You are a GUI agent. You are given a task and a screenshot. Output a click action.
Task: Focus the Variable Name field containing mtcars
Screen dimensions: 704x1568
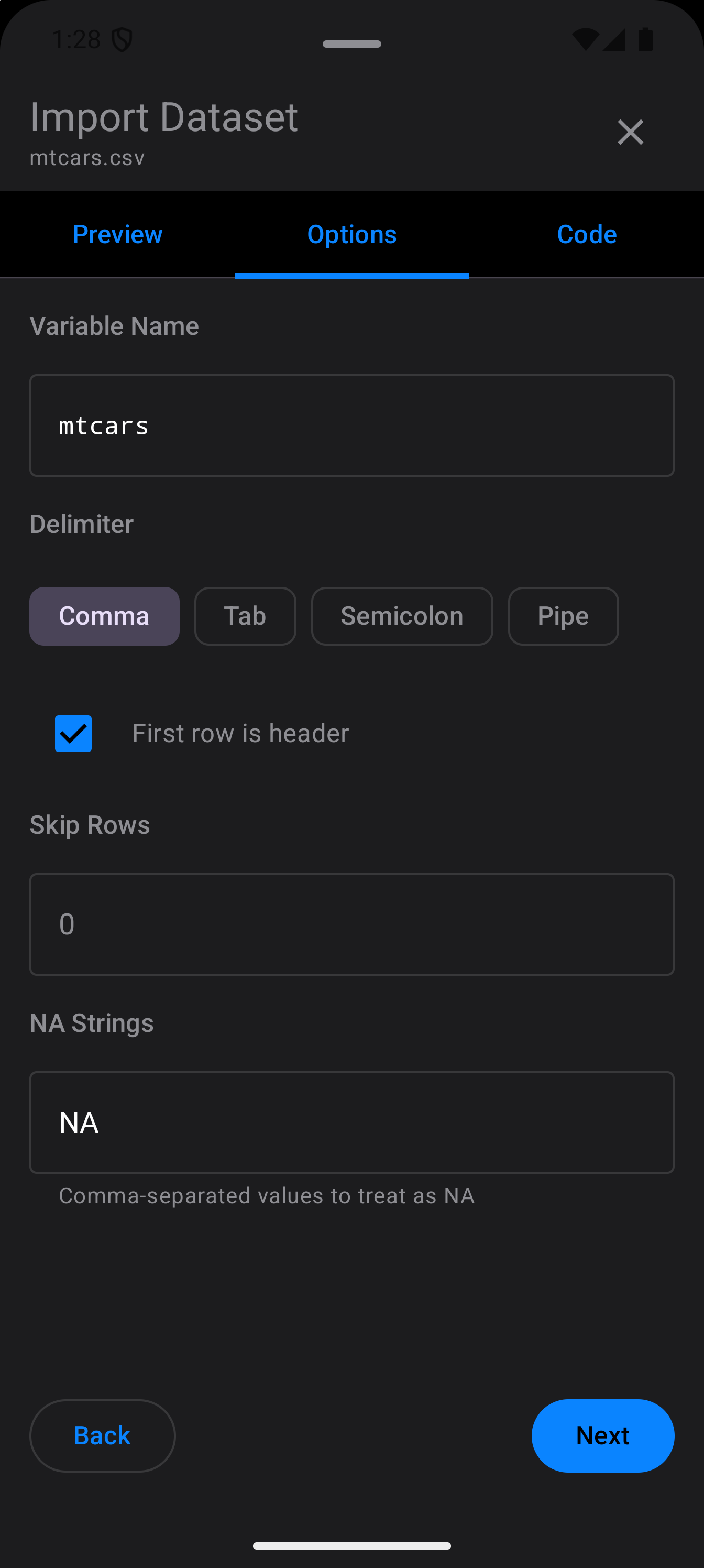point(351,426)
